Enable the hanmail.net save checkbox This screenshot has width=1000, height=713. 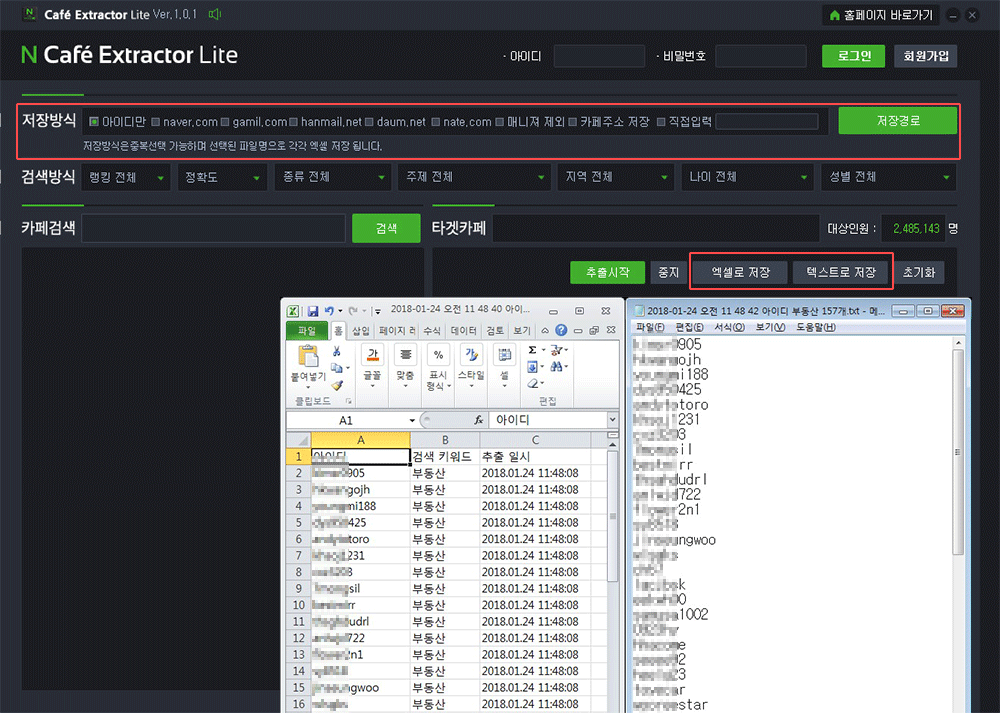tap(293, 122)
